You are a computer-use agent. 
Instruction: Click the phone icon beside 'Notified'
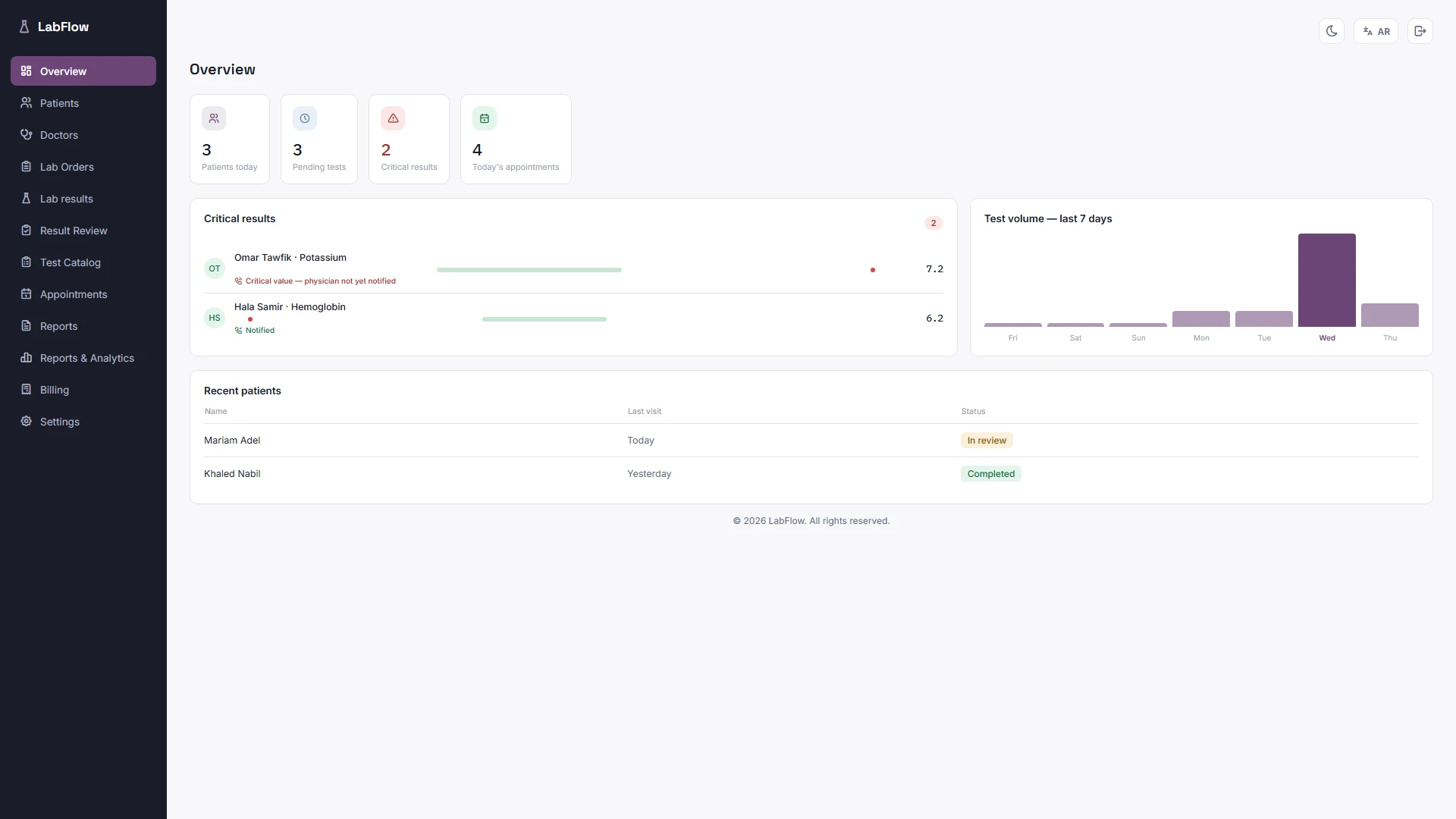point(238,331)
